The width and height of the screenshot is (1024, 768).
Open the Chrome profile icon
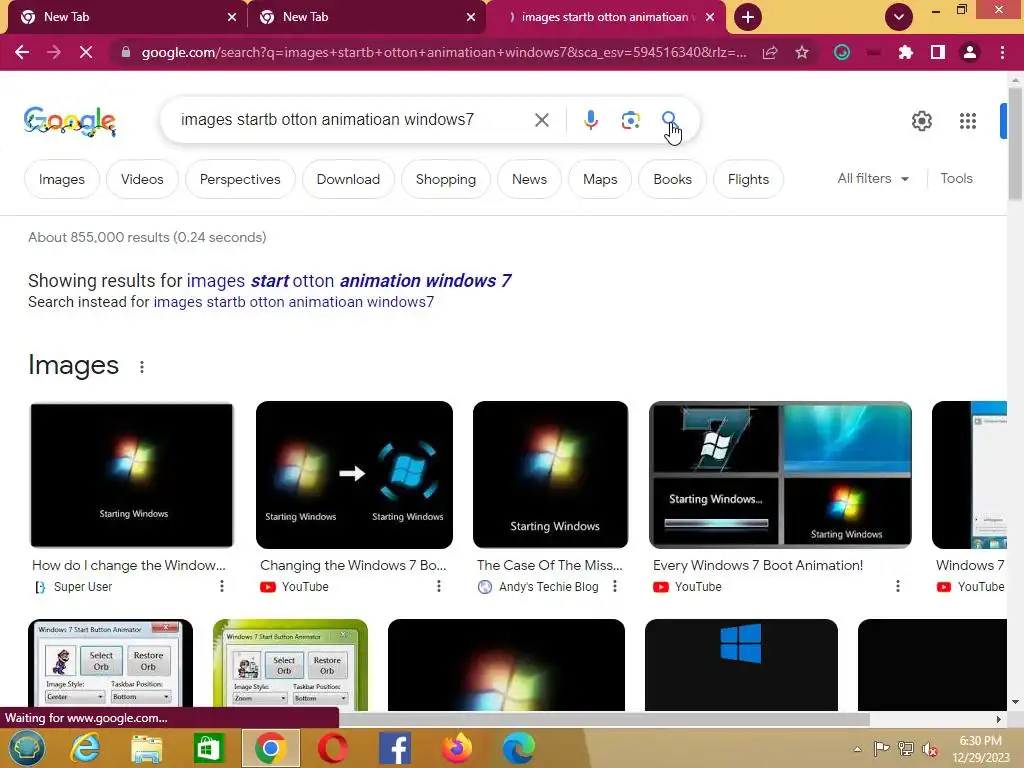pyautogui.click(x=970, y=52)
